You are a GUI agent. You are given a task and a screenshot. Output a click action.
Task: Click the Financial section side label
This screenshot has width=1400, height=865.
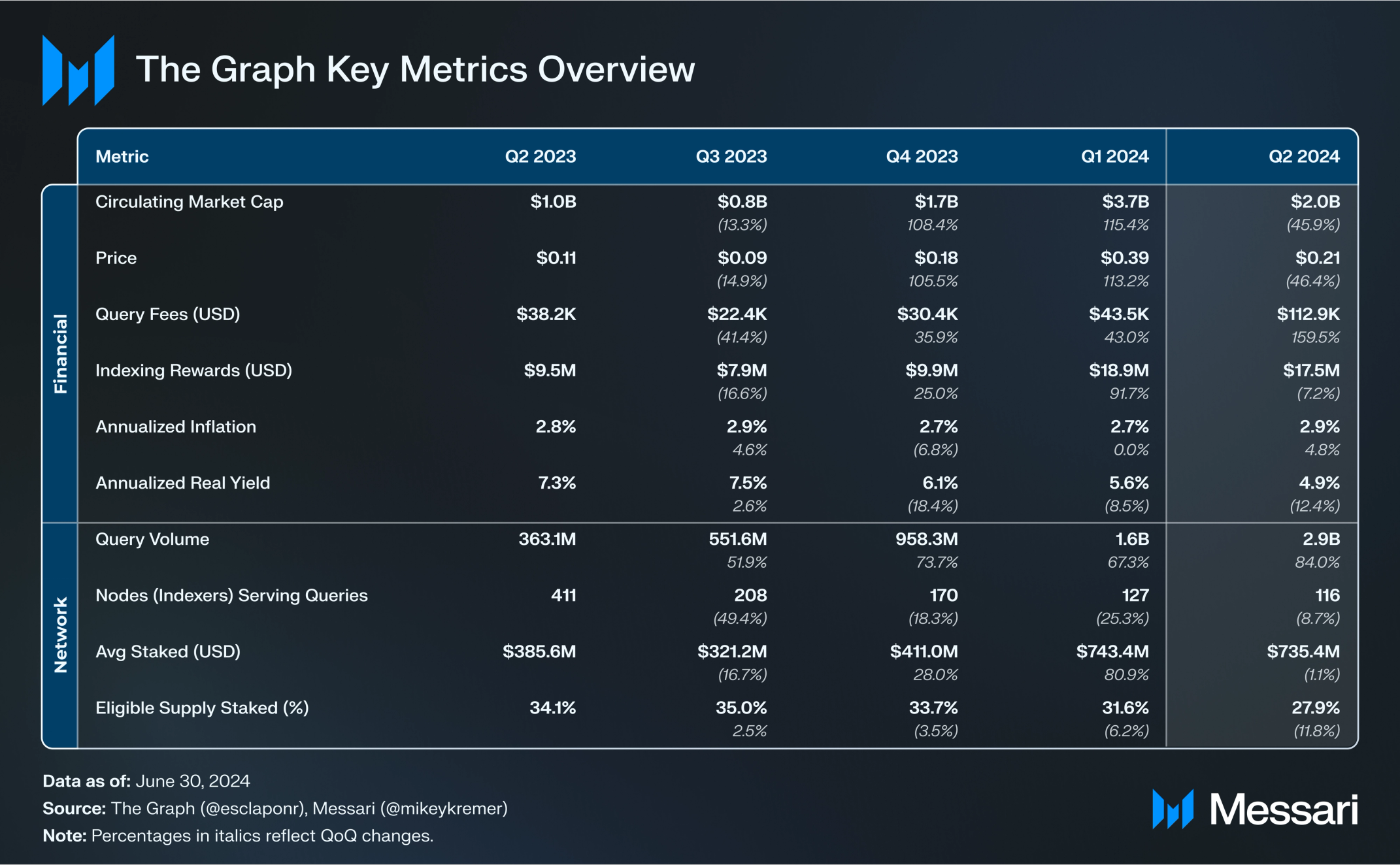[x=60, y=353]
